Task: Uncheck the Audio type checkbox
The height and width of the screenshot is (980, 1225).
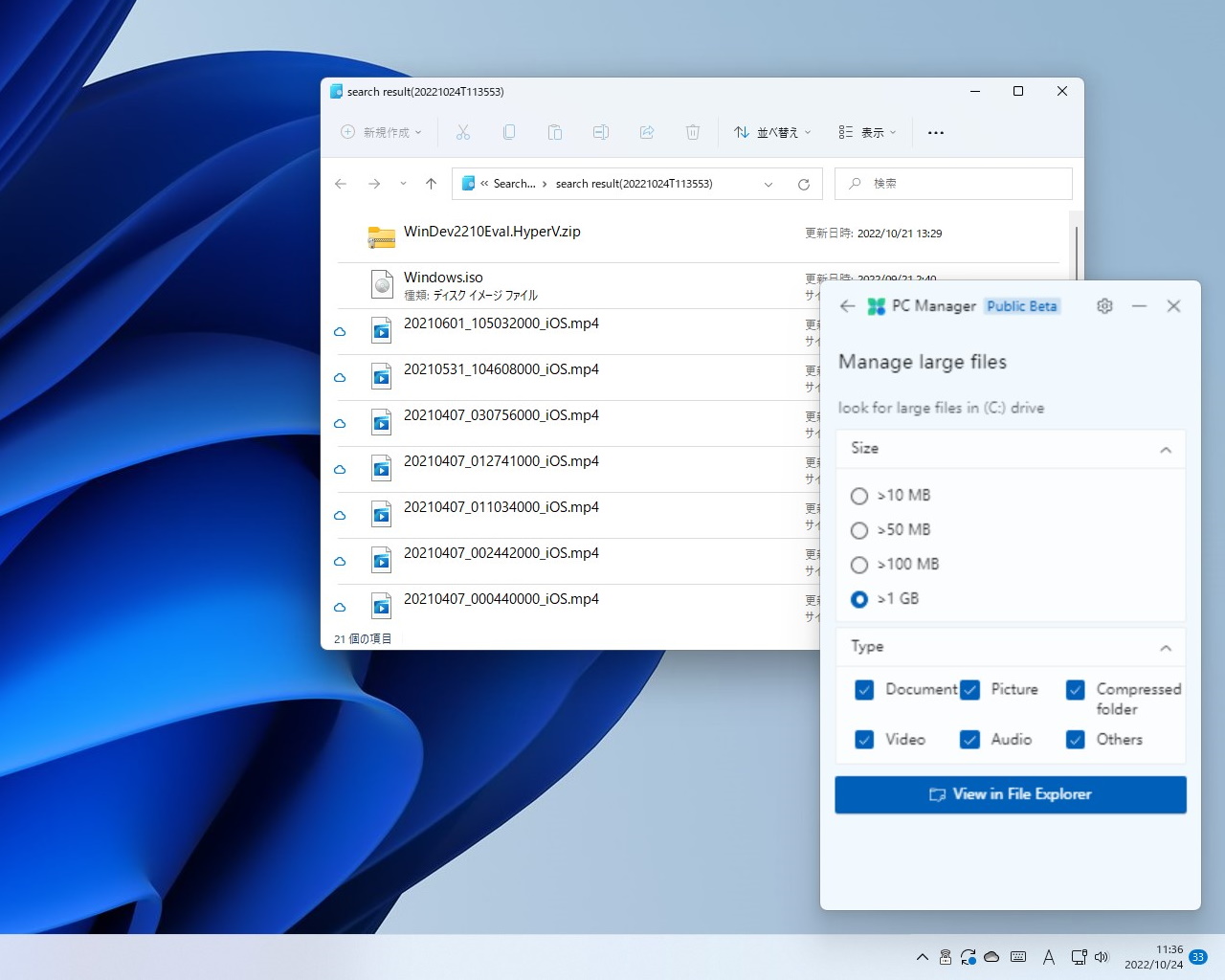Action: (969, 740)
